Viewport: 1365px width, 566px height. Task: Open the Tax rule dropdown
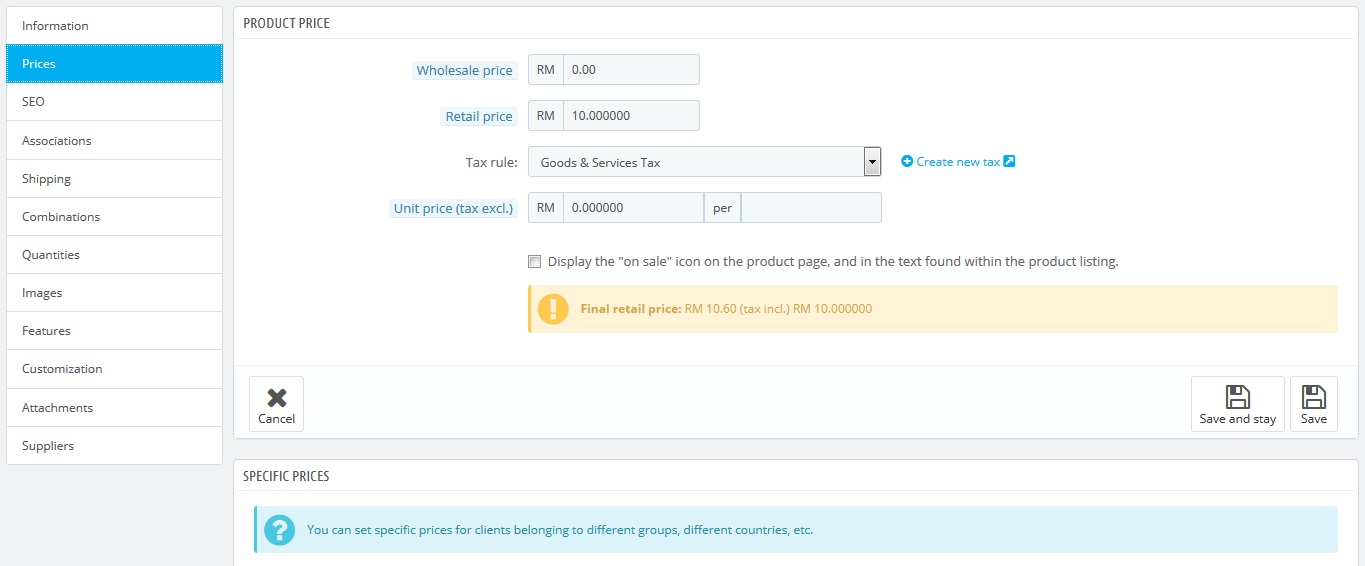click(x=704, y=162)
